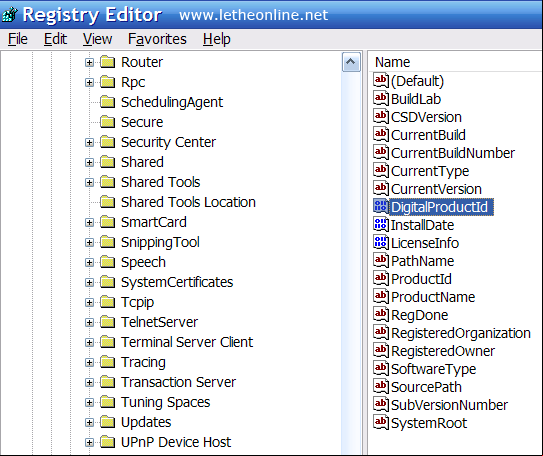Select the Shared Tools Location key
543x456 pixels.
point(188,202)
